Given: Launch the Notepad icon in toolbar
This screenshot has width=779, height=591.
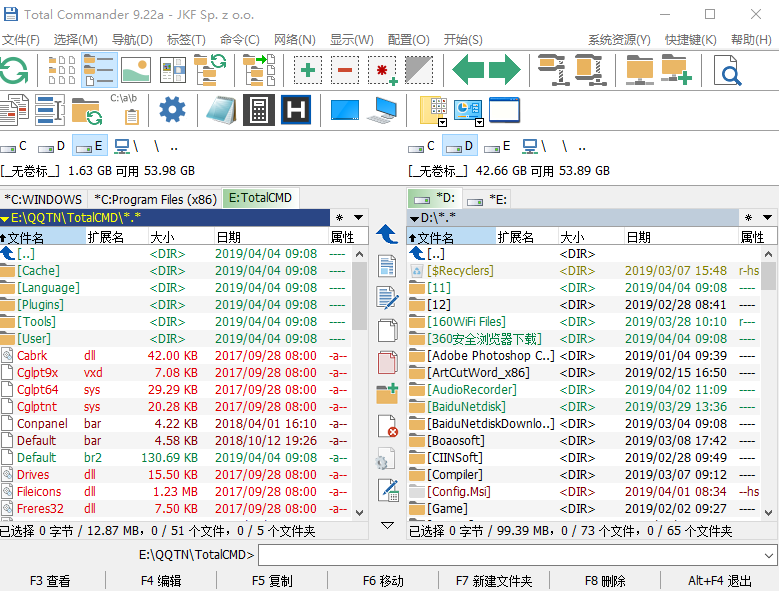Looking at the screenshot, I should [x=222, y=110].
